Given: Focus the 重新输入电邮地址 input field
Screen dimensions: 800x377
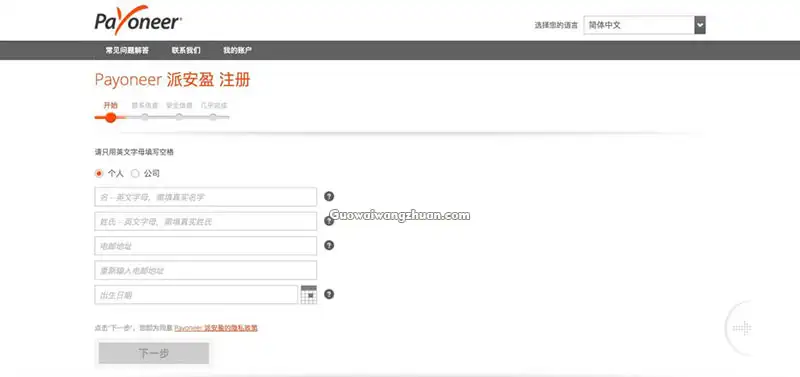Looking at the screenshot, I should pos(206,270).
